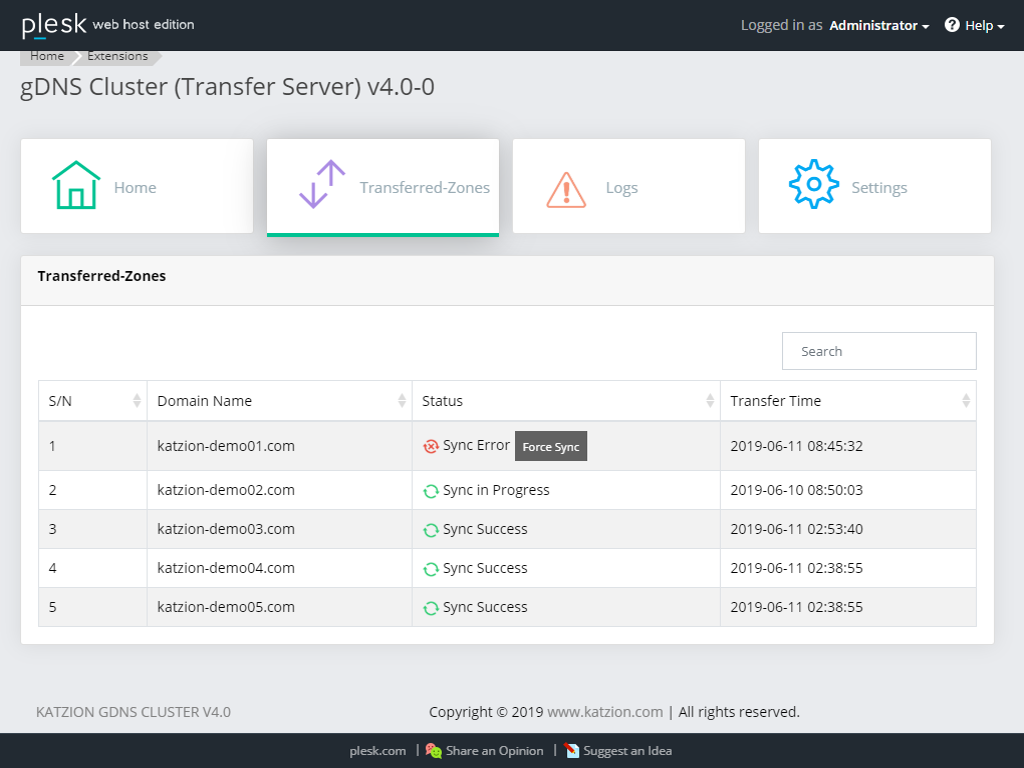The width and height of the screenshot is (1024, 768).
Task: Click the Transfer Time header label
Action: pos(775,401)
